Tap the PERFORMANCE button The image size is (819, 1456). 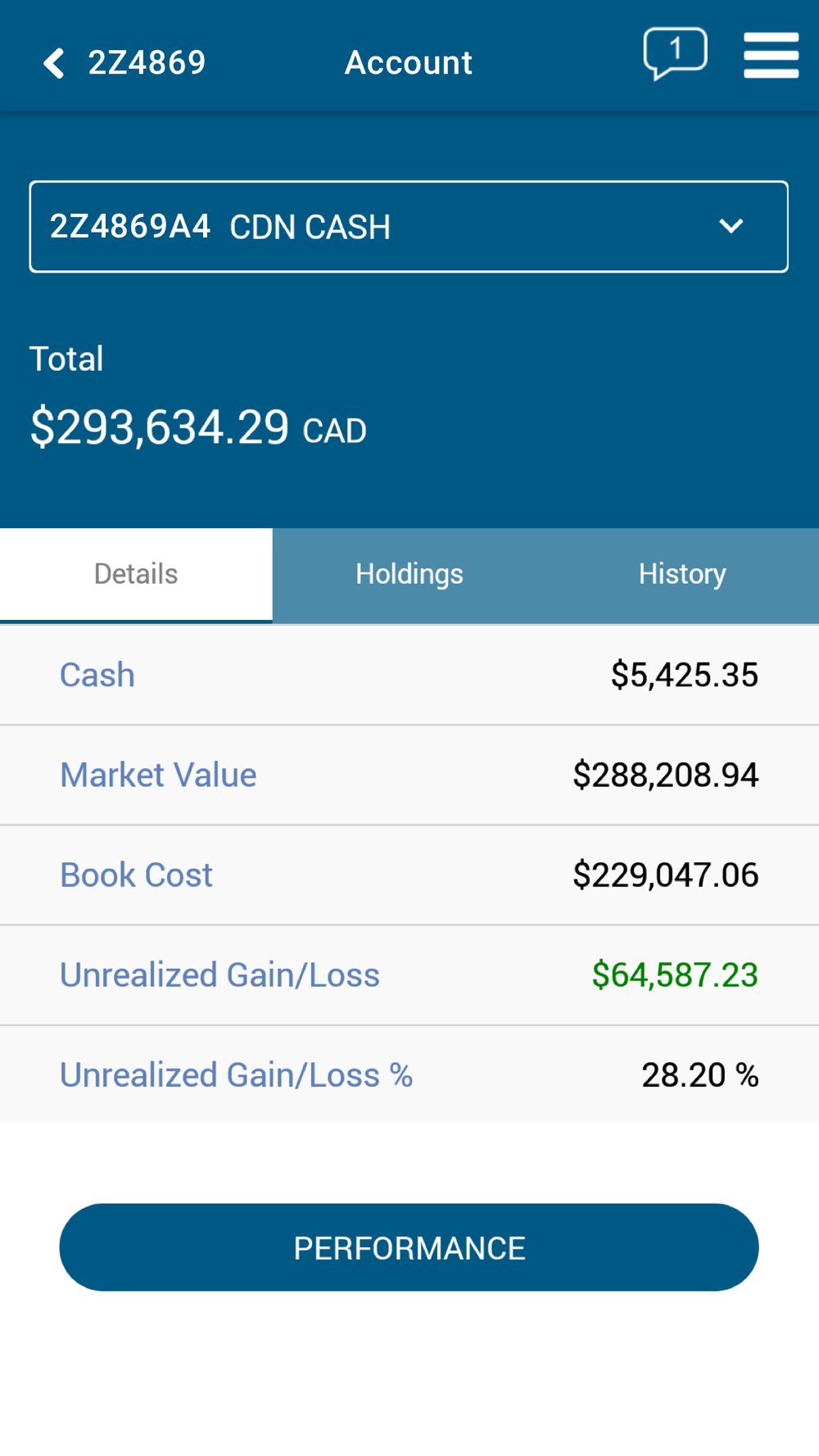coord(409,1247)
